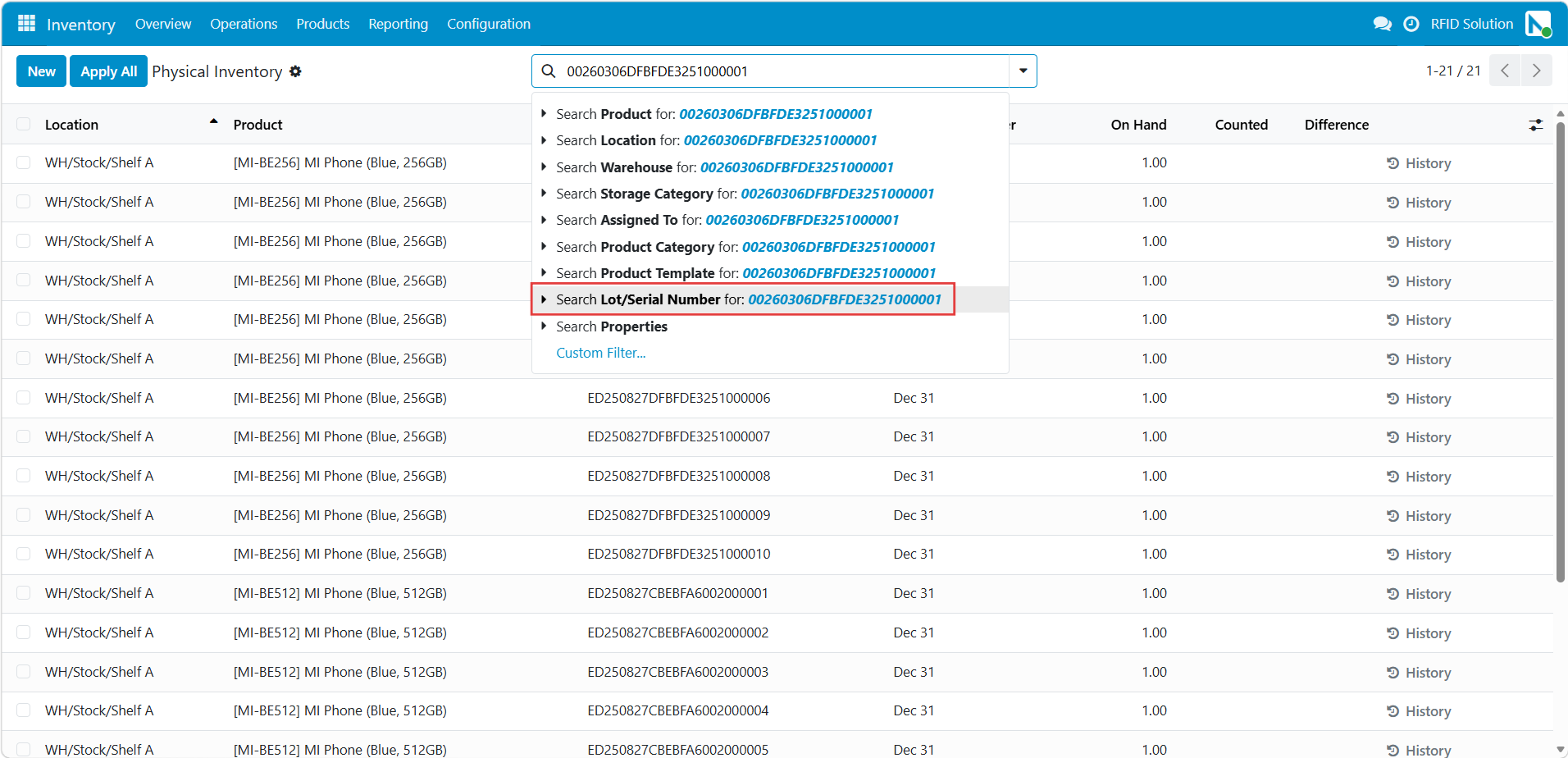The height and width of the screenshot is (758, 1568).
Task: Toggle select-all checkbox in header
Action: 24,124
